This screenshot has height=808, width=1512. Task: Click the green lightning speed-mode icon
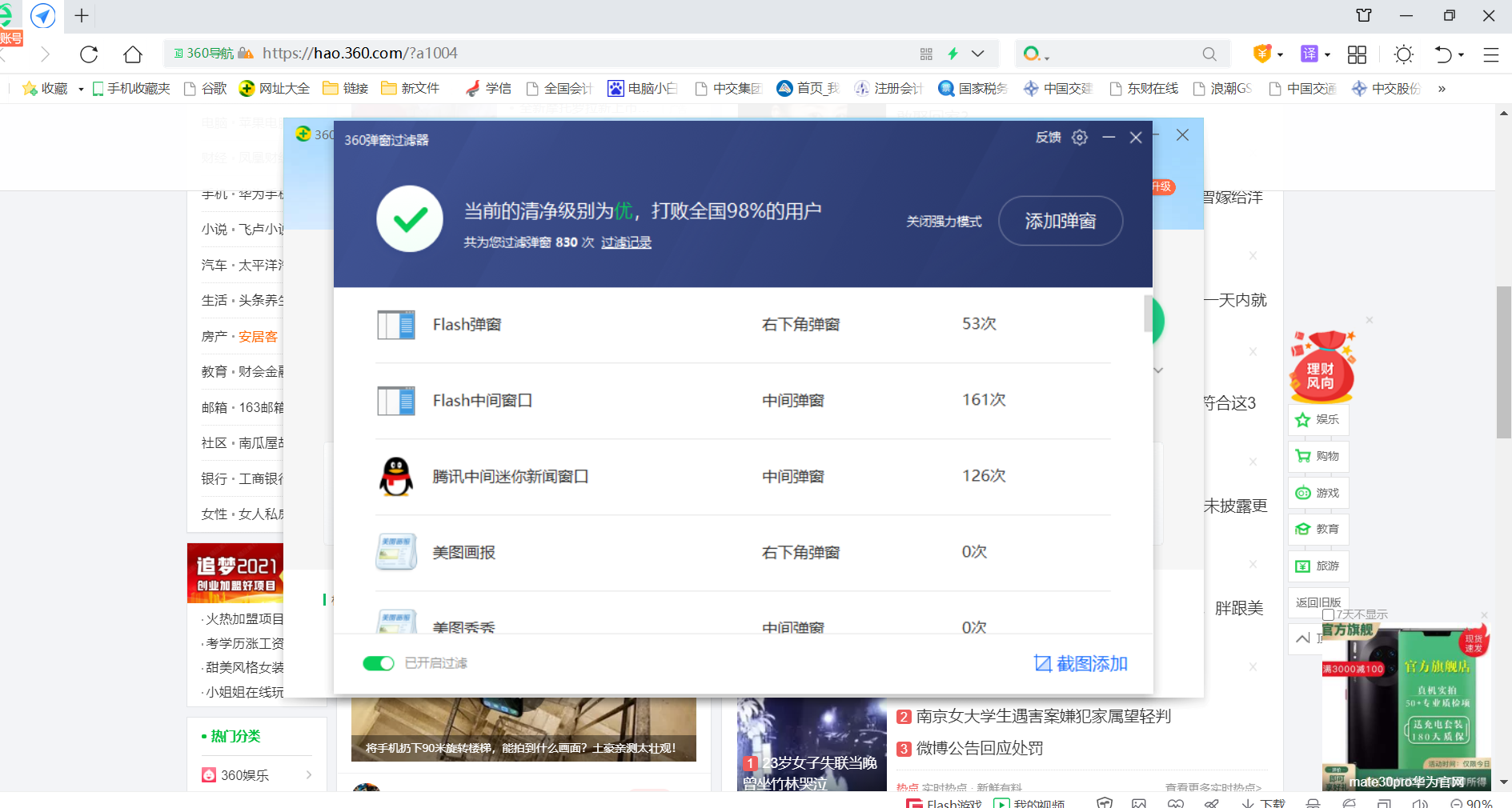953,54
